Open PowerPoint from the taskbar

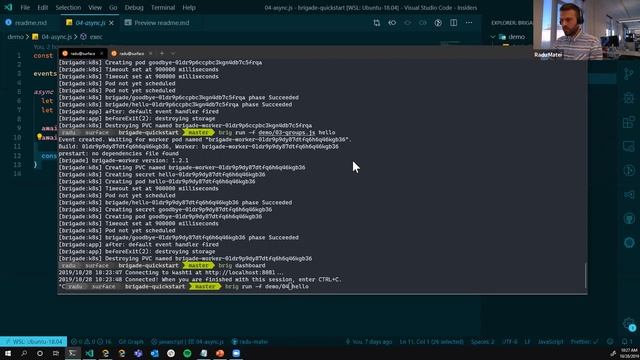pos(220,353)
